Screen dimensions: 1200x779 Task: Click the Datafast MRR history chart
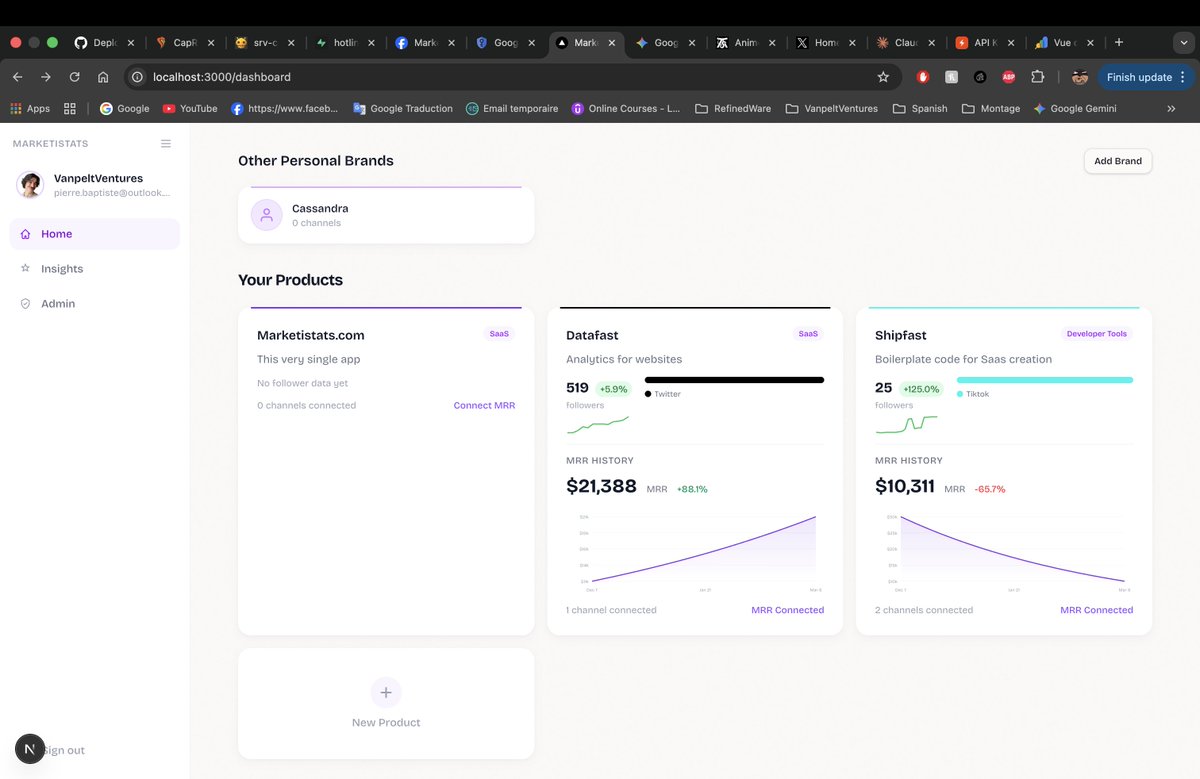point(695,551)
